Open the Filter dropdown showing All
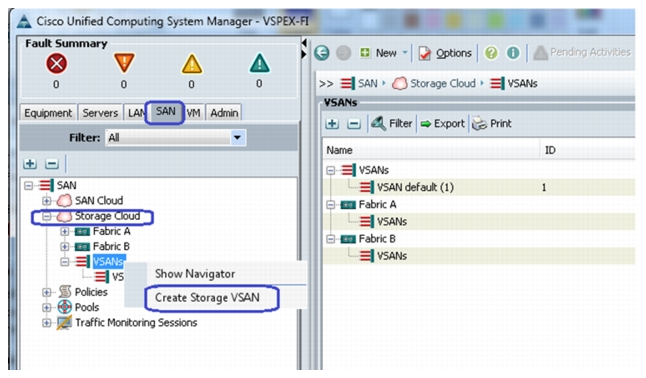Image resolution: width=646 pixels, height=378 pixels. coord(176,138)
